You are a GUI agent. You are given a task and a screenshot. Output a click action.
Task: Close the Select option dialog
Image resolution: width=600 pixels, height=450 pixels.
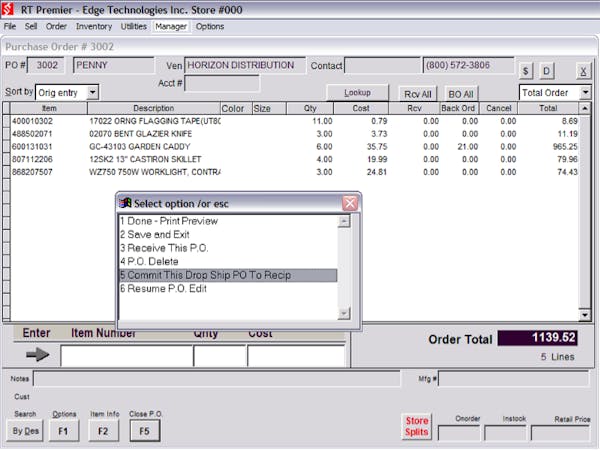pyautogui.click(x=350, y=203)
